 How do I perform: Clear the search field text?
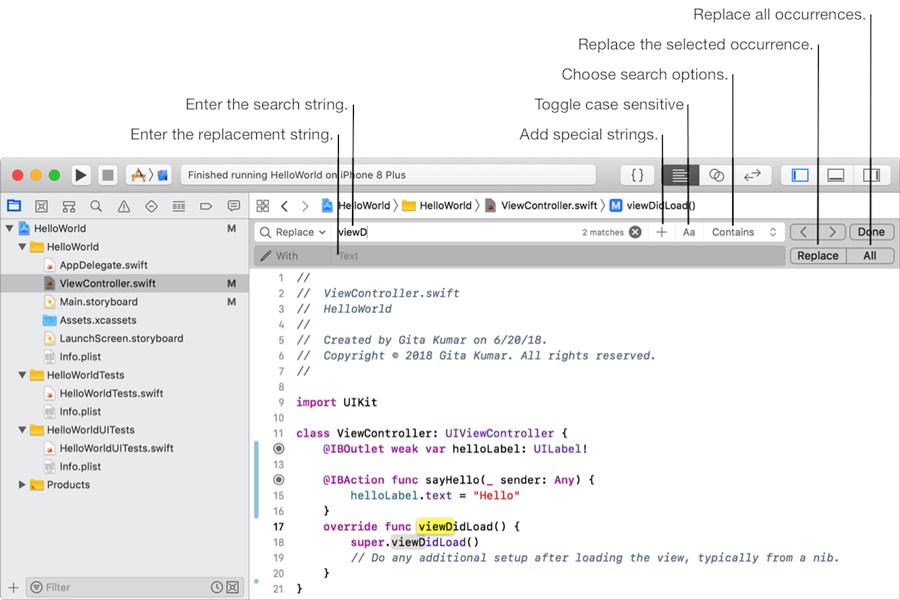point(635,232)
